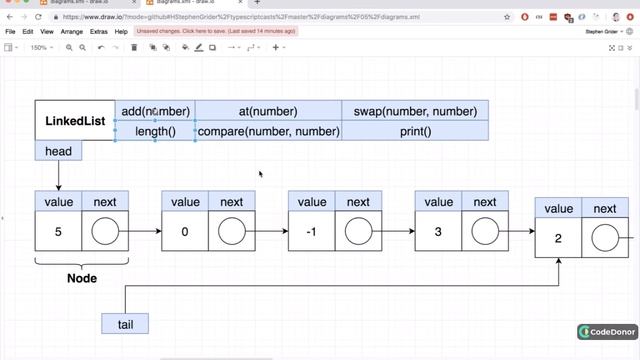
Task: Select the compare(number, number) cell
Action: [x=268, y=131]
